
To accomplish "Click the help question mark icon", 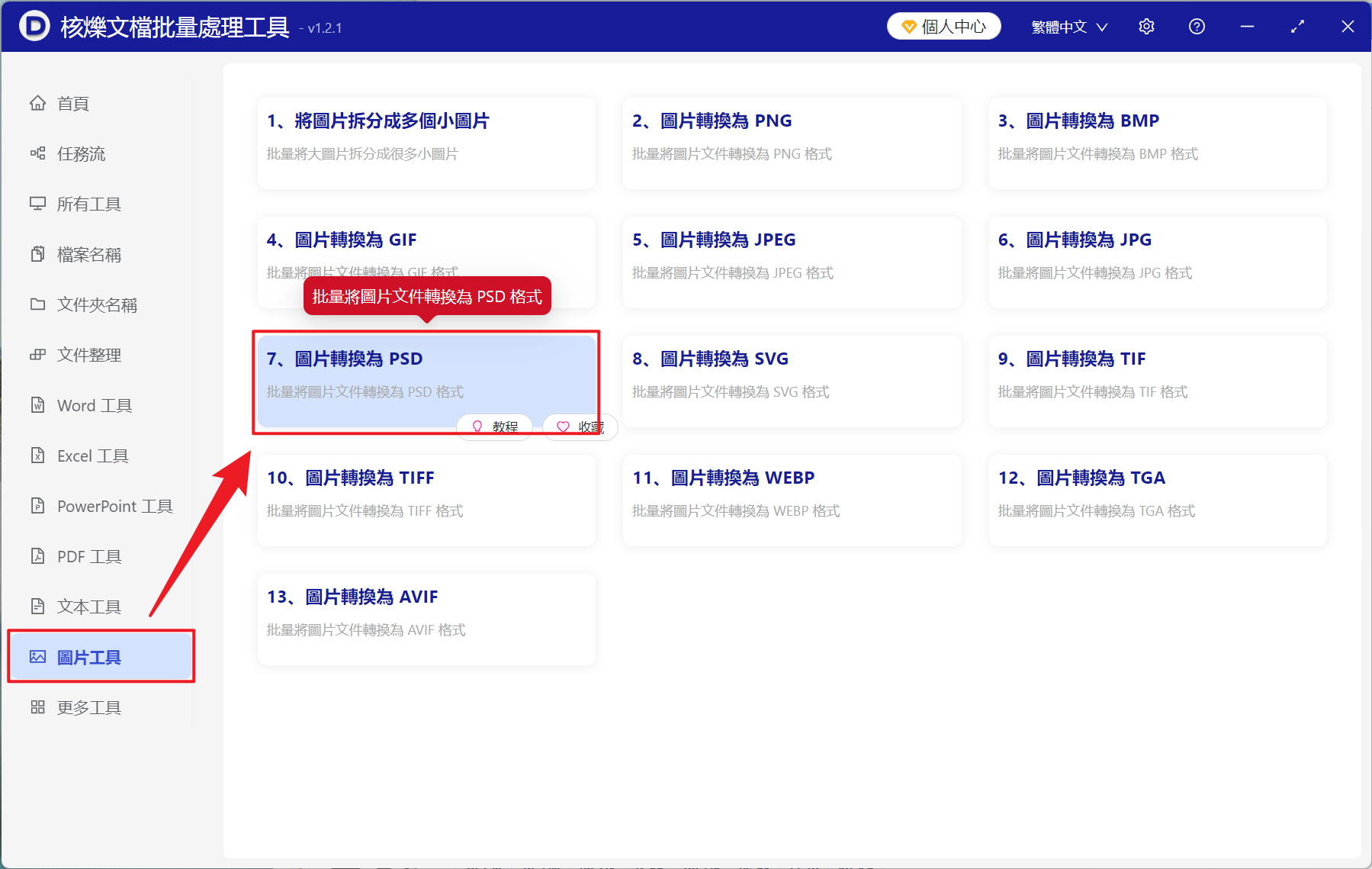I will [1196, 26].
